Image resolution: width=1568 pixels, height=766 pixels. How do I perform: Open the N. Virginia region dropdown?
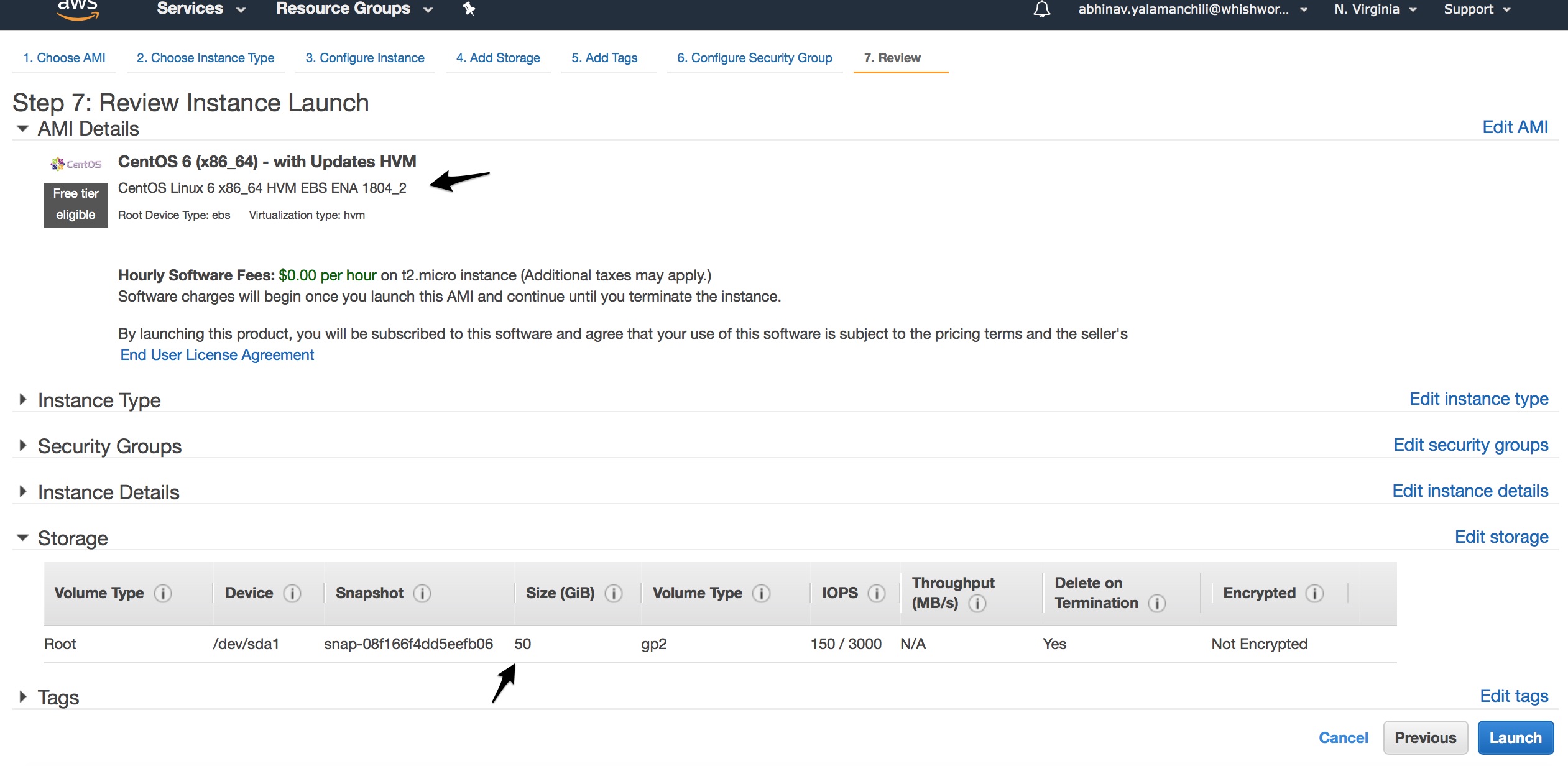[1375, 9]
